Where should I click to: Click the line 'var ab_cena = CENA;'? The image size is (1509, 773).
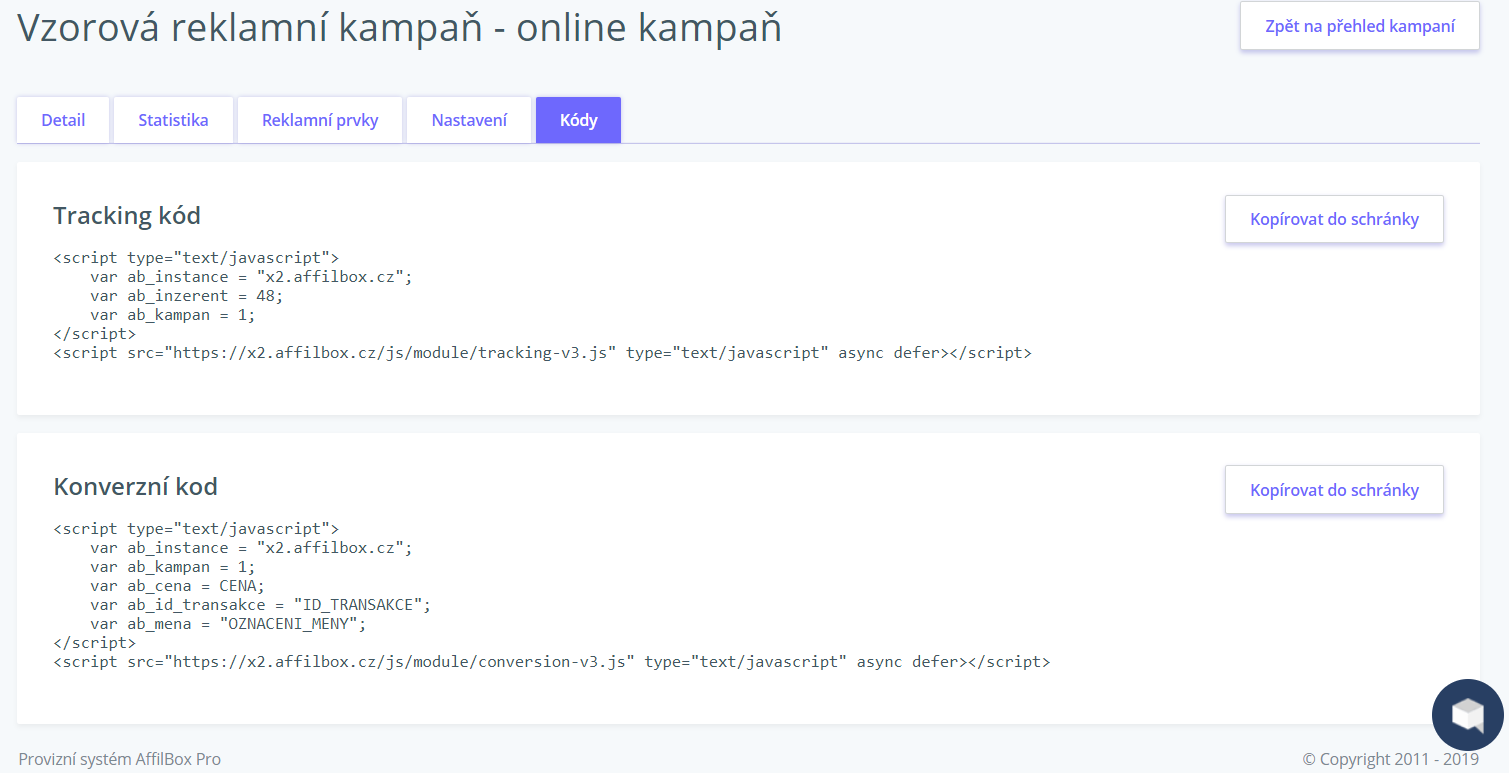click(178, 586)
